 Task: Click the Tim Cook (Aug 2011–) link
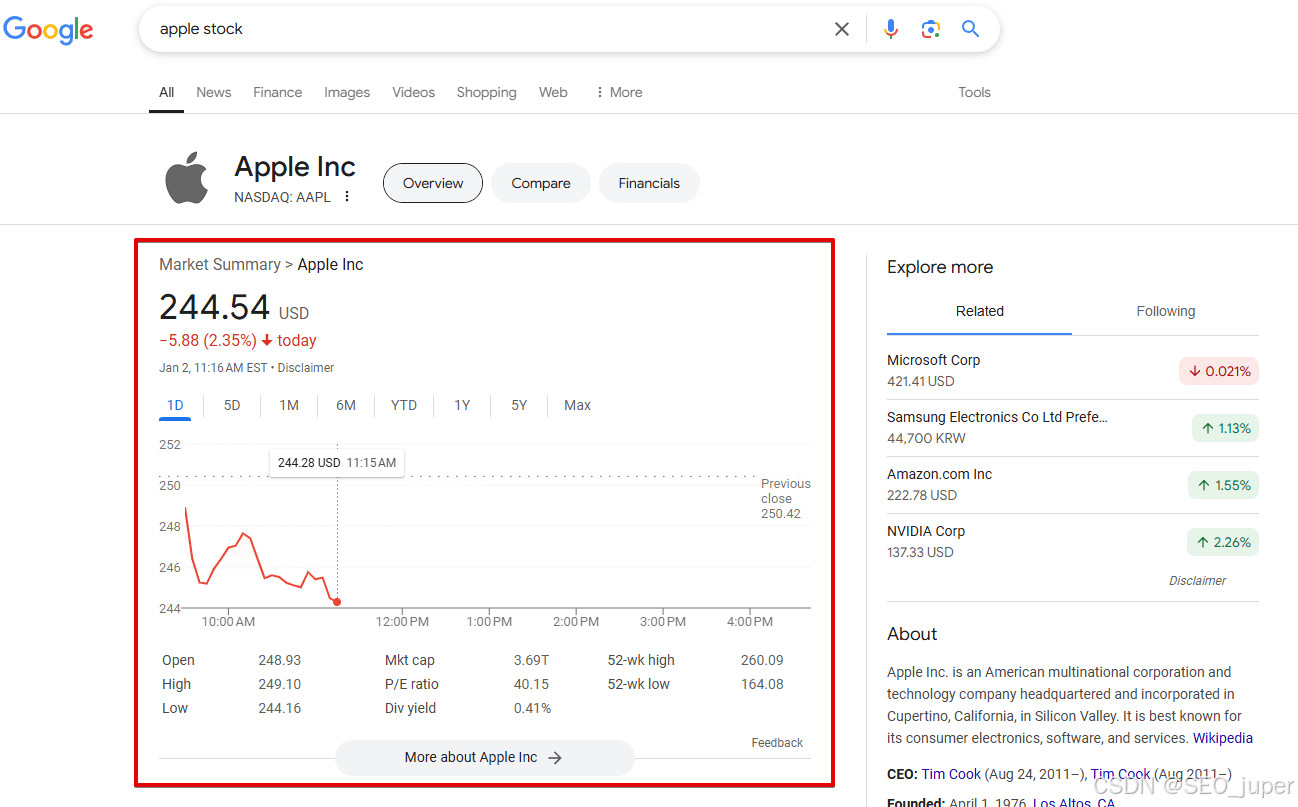(1121, 774)
